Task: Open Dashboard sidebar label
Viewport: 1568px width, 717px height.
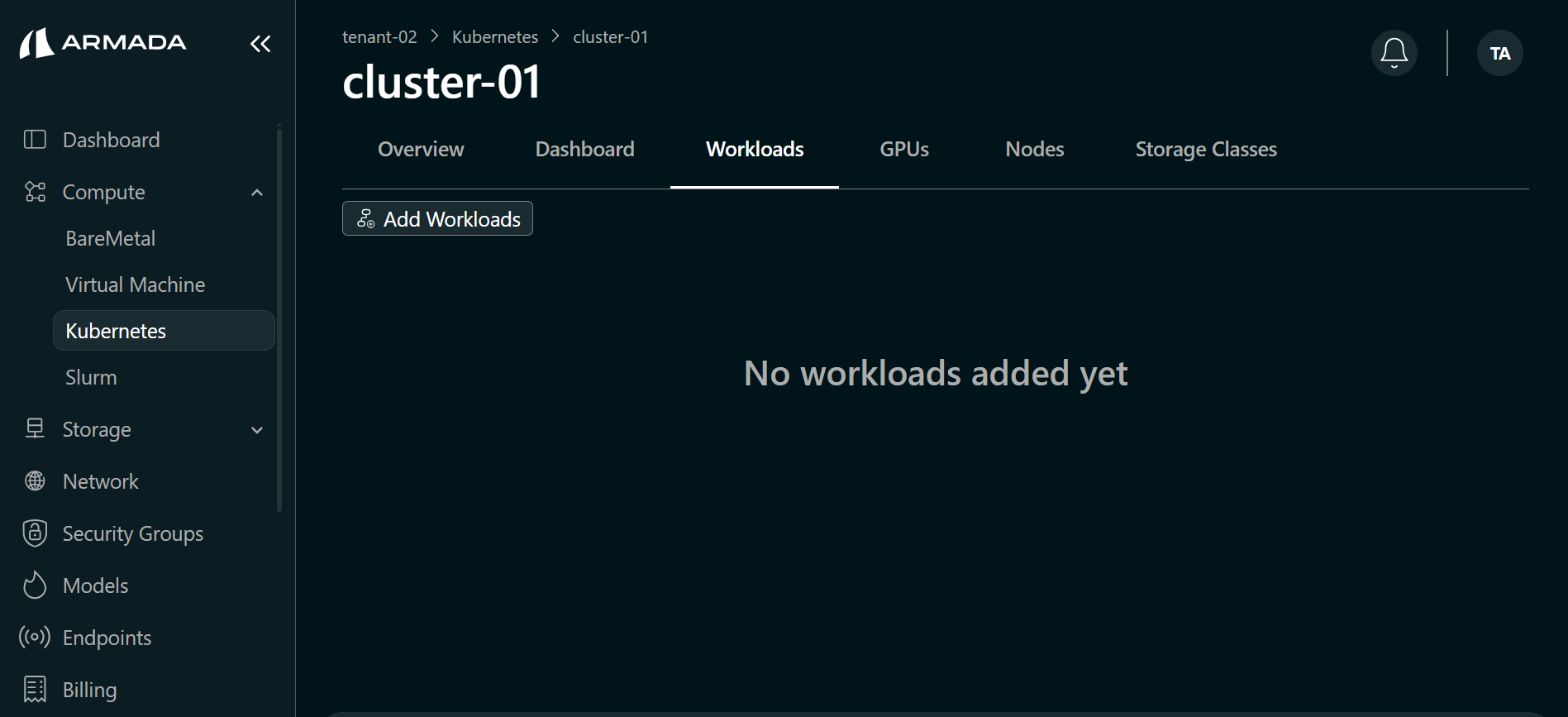Action: 112,140
